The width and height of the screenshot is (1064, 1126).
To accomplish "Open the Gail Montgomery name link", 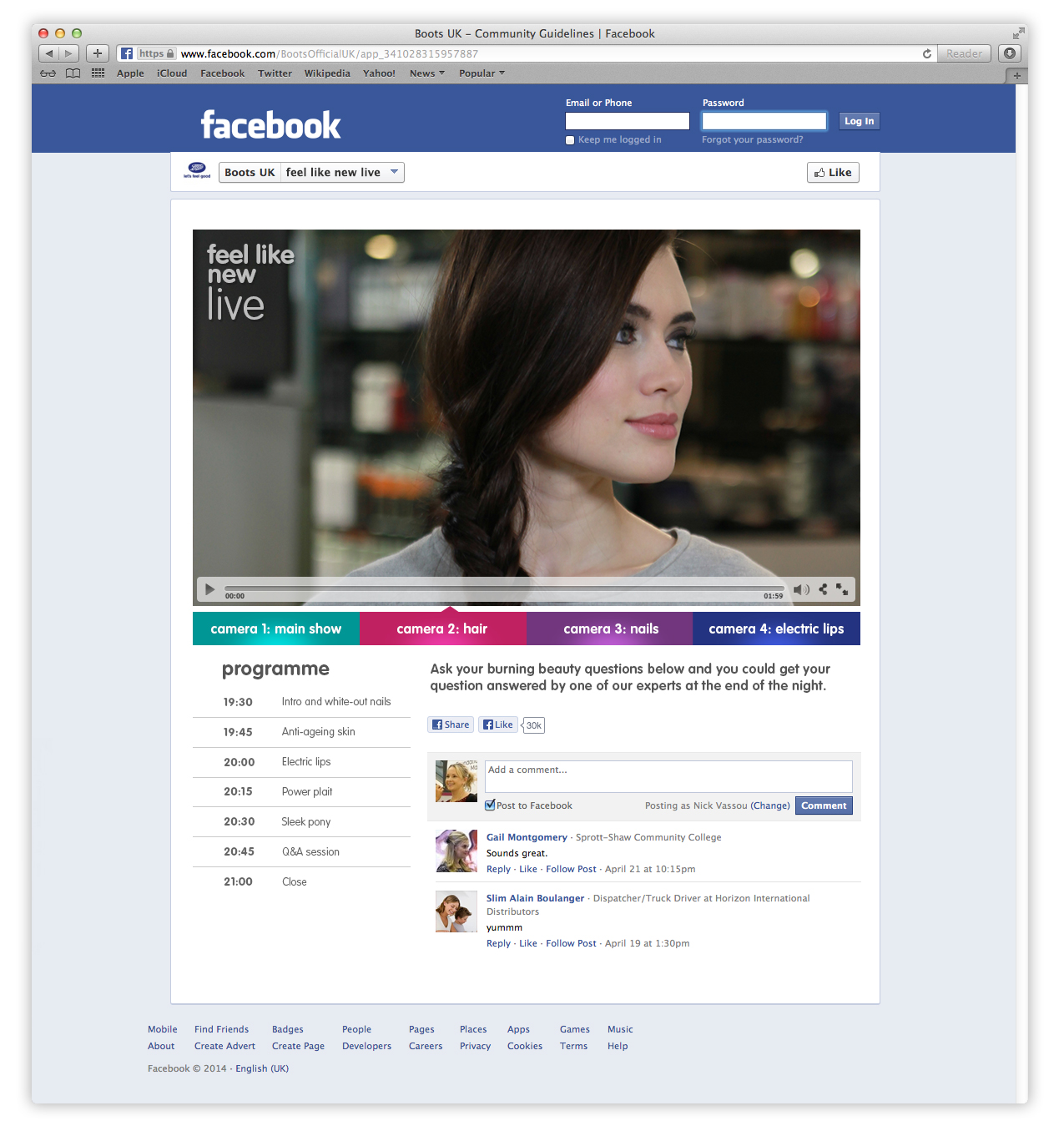I will pos(527,837).
